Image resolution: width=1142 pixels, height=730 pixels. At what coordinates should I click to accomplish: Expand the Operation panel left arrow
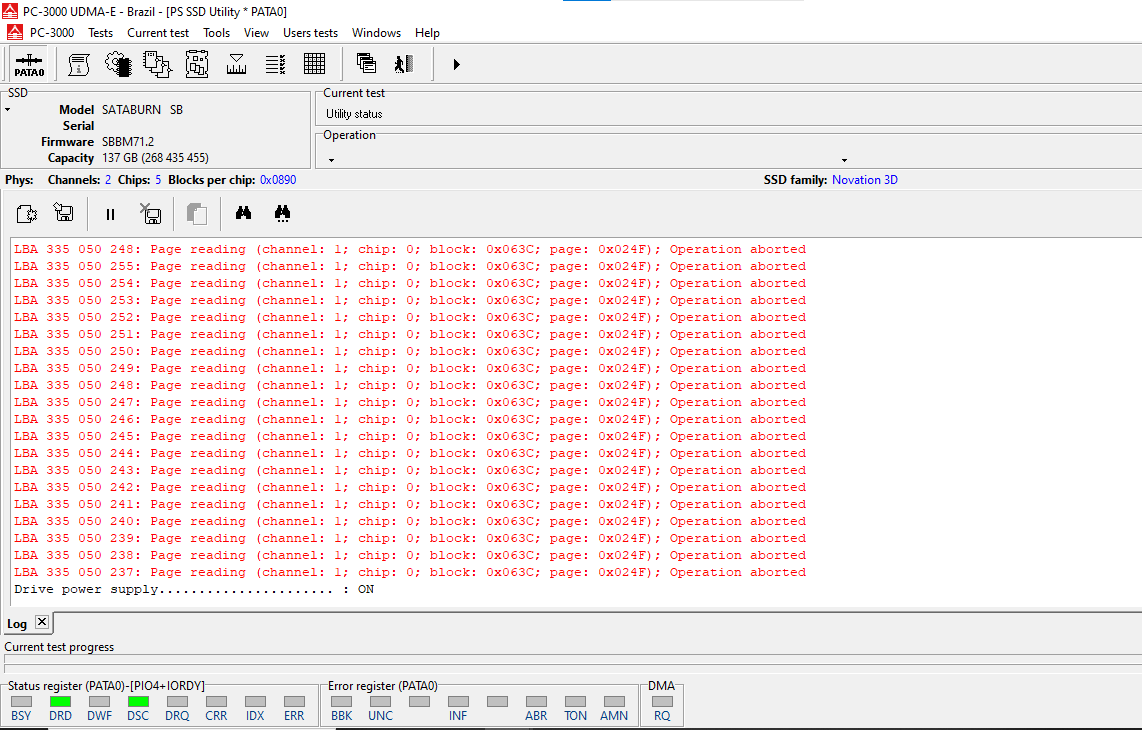point(331,160)
